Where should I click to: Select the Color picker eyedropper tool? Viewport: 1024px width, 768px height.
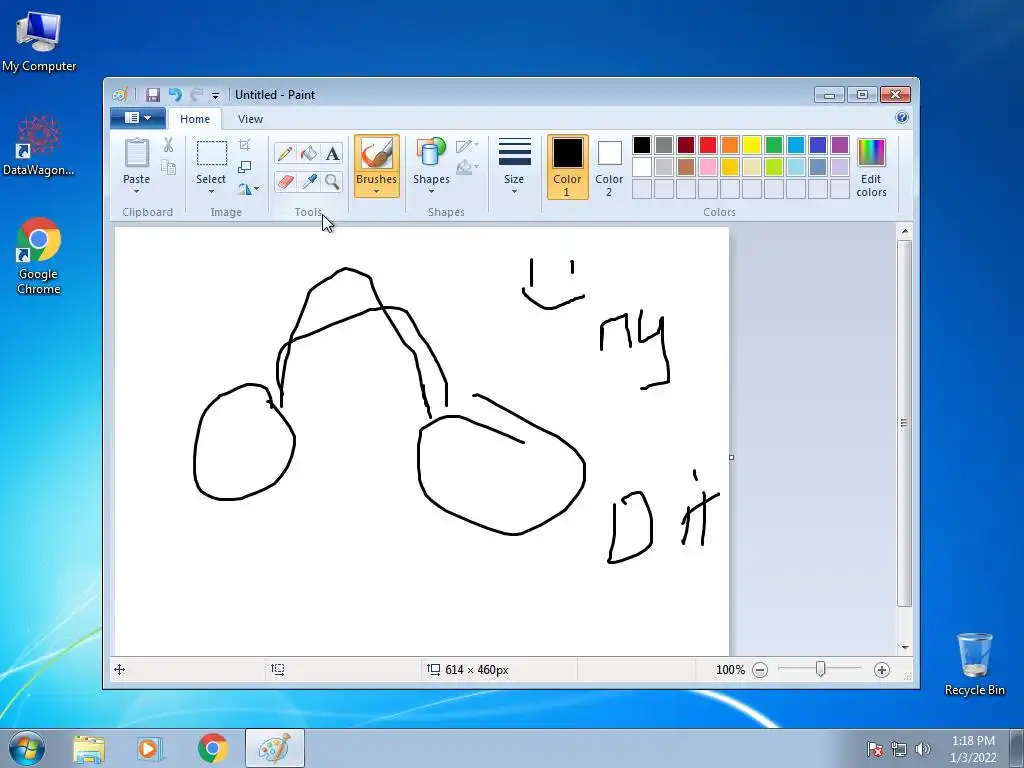[308, 181]
